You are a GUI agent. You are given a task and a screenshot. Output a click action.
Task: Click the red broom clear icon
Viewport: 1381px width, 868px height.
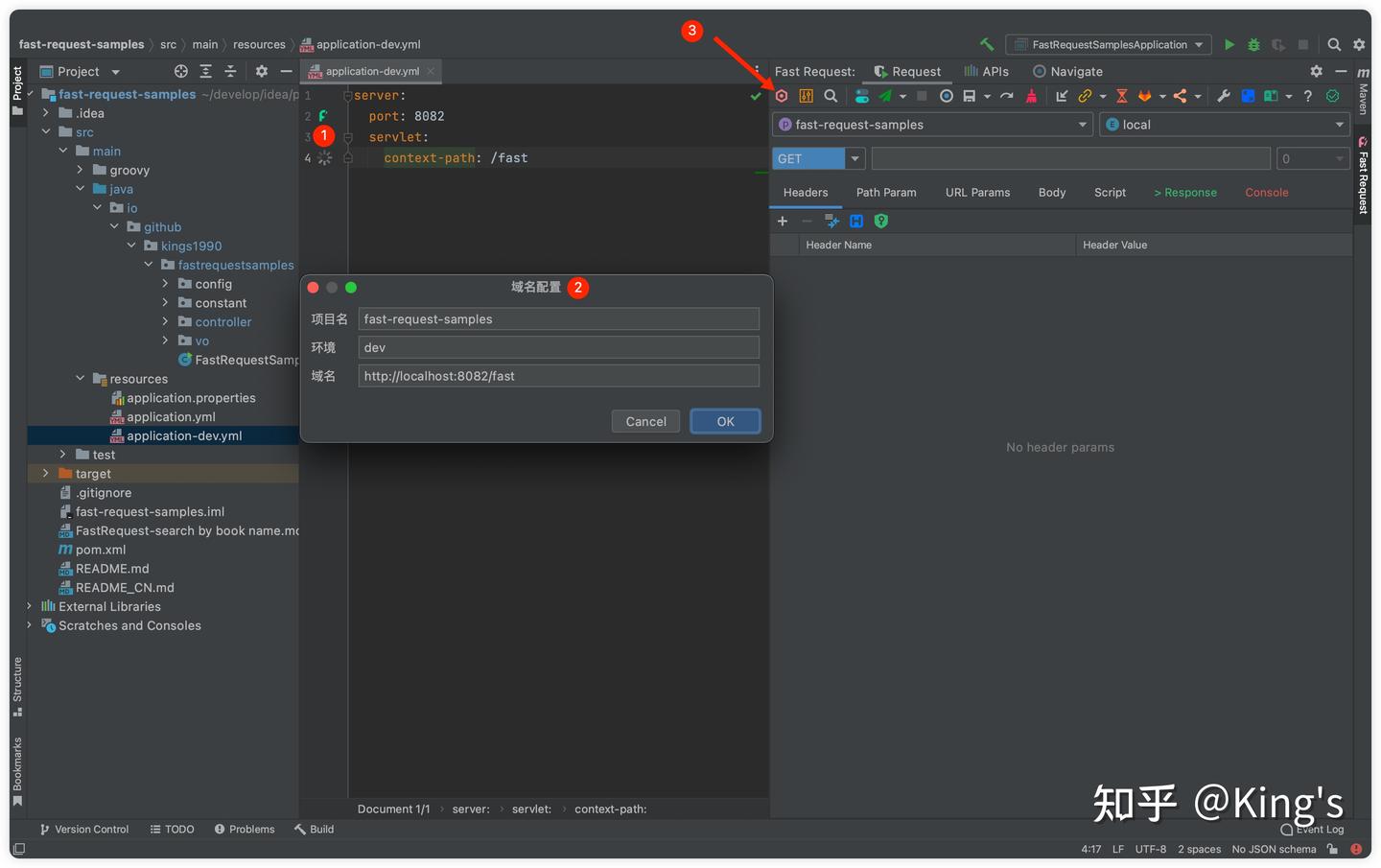(x=1031, y=96)
